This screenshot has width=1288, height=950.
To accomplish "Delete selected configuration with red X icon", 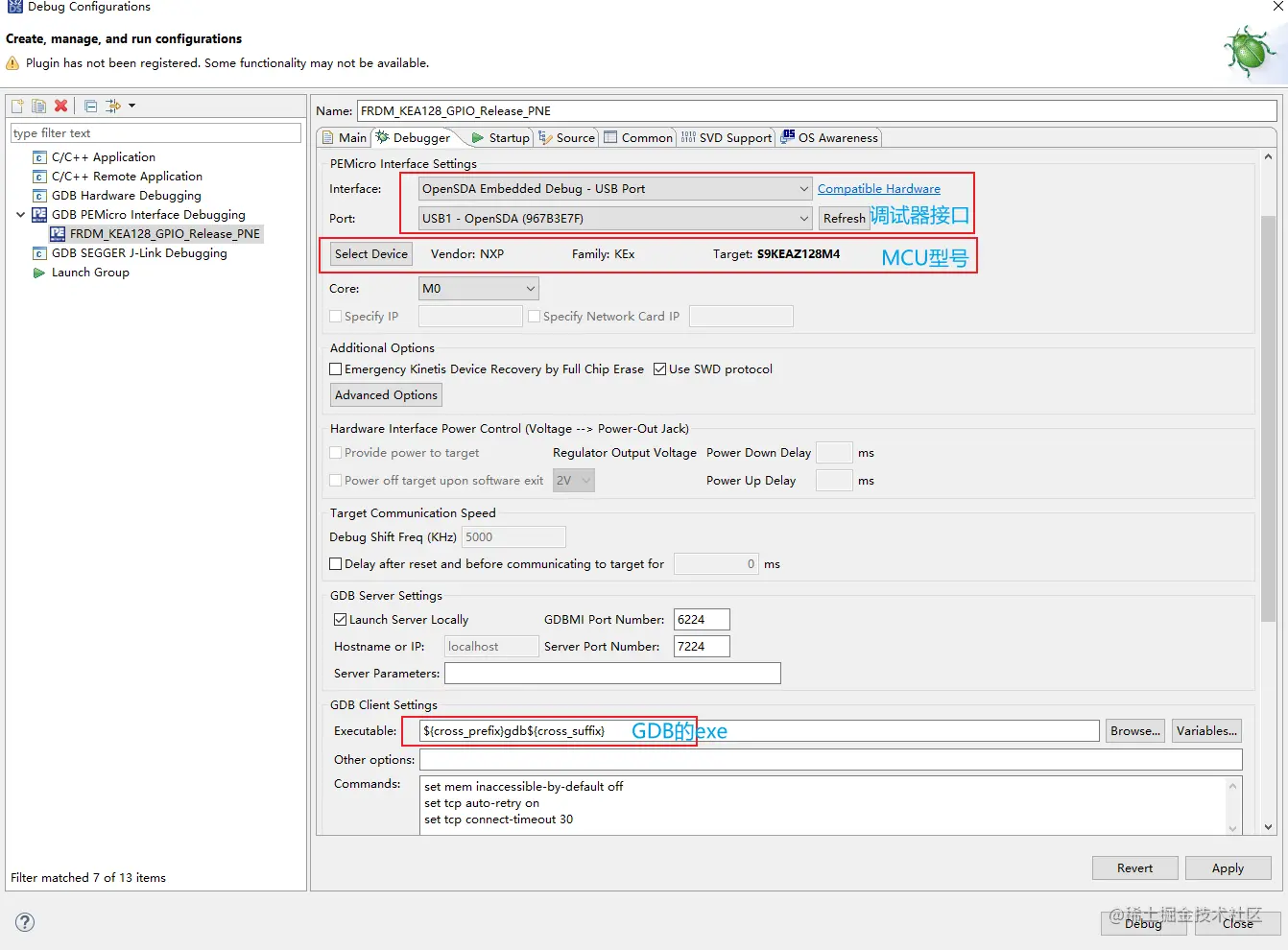I will pyautogui.click(x=61, y=106).
